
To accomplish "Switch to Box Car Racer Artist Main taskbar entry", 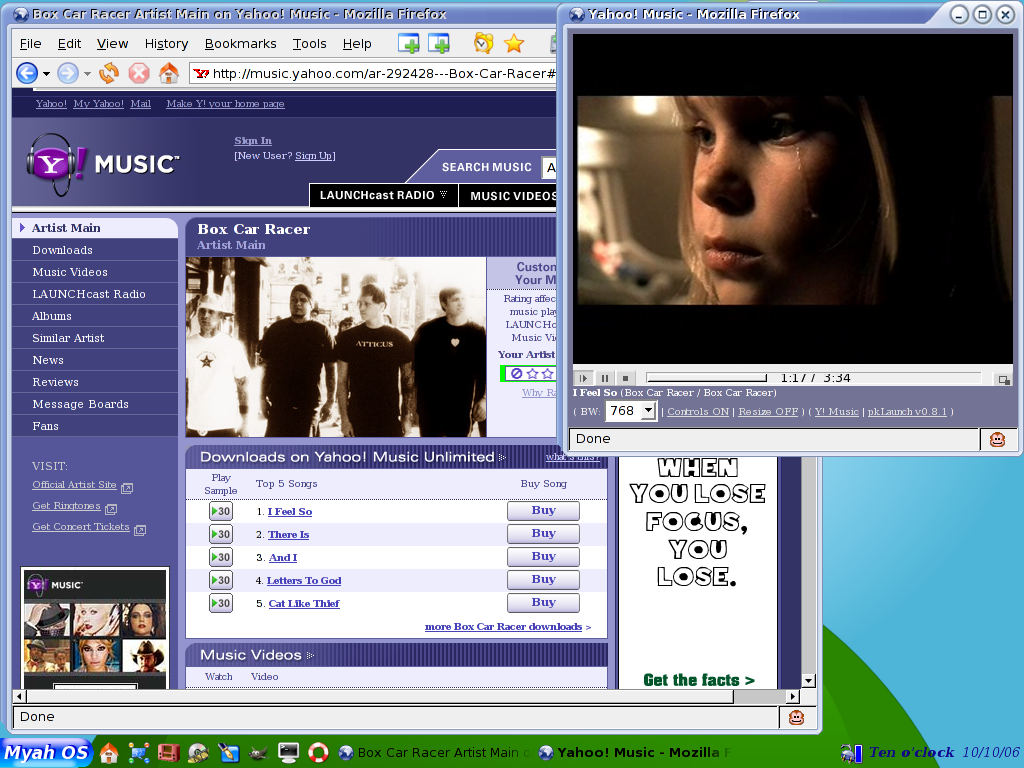I will pos(435,752).
